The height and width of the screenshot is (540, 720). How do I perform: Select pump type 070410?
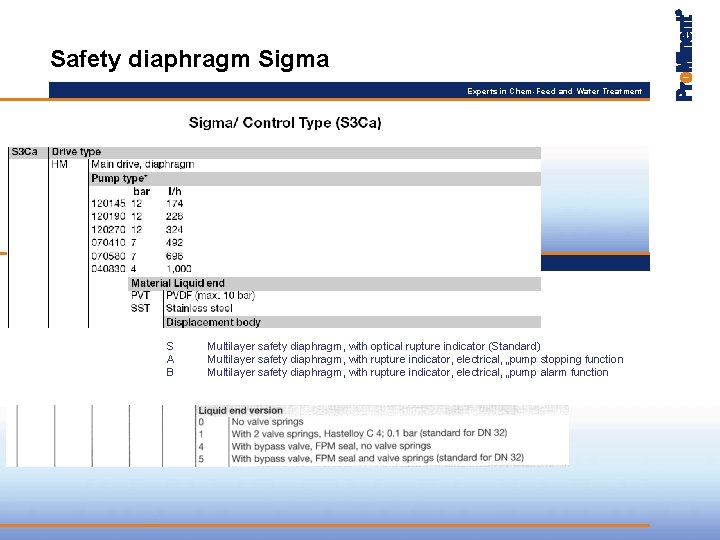(x=108, y=242)
